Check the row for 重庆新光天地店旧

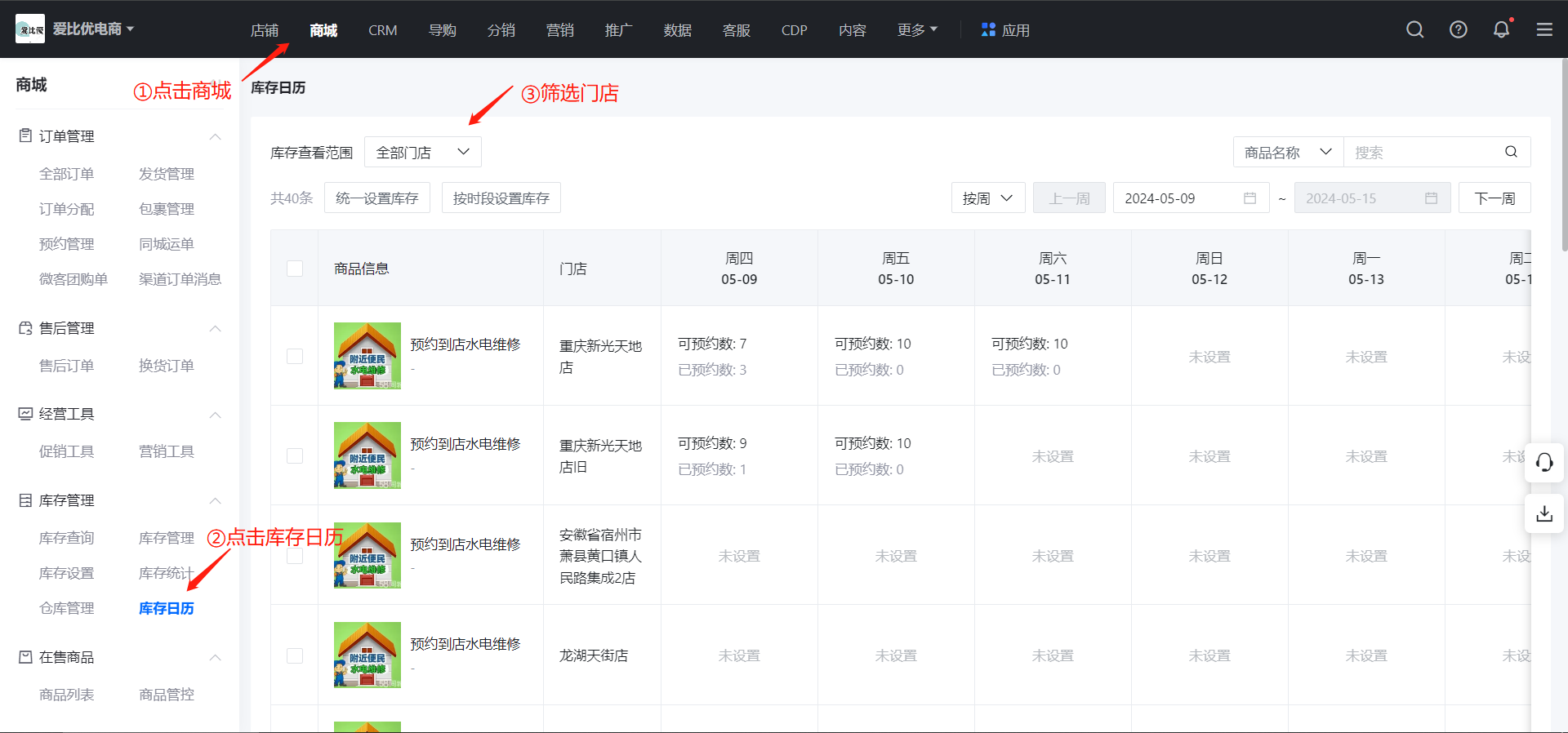point(295,455)
